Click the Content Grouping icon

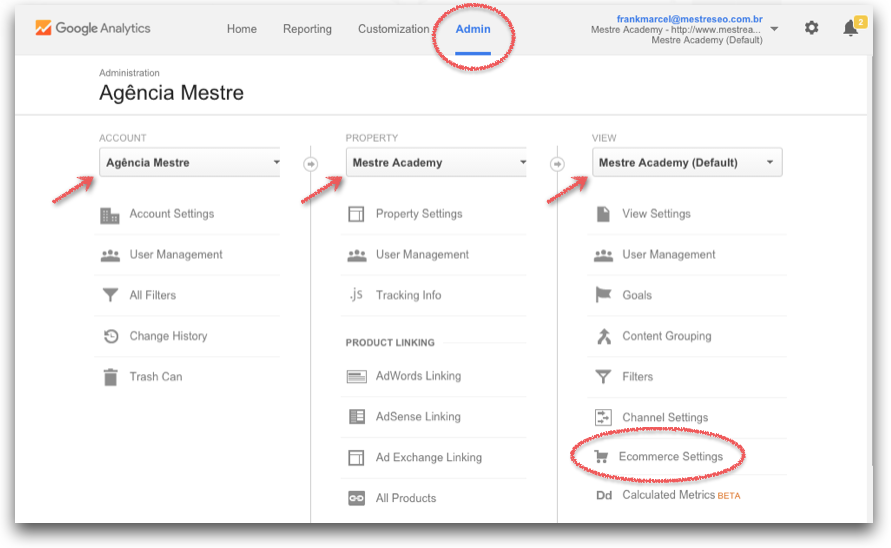(x=603, y=336)
